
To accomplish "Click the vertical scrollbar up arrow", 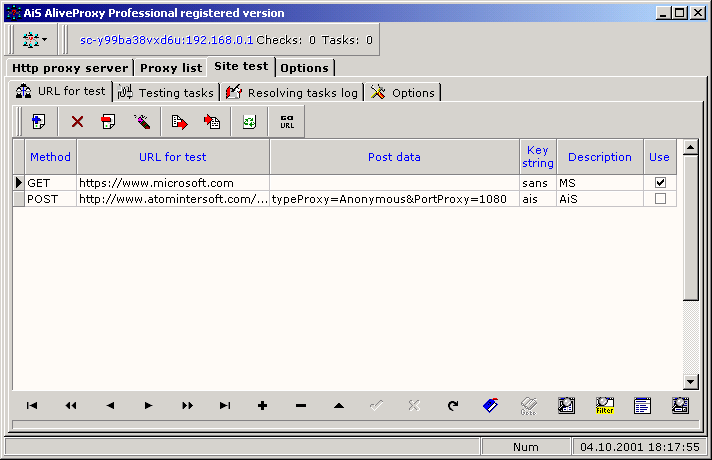I will point(691,147).
